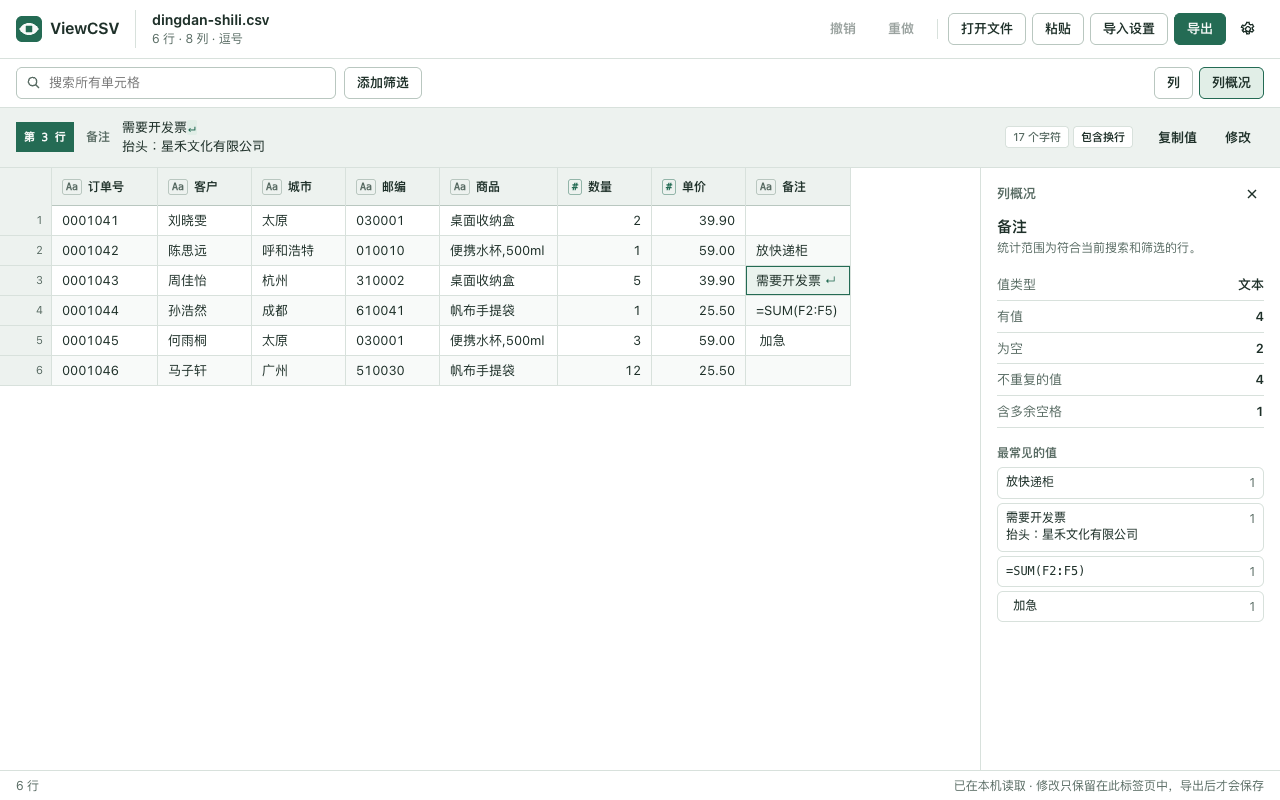Click 修改 to edit the cell
This screenshot has height=800, width=1280.
point(1238,137)
